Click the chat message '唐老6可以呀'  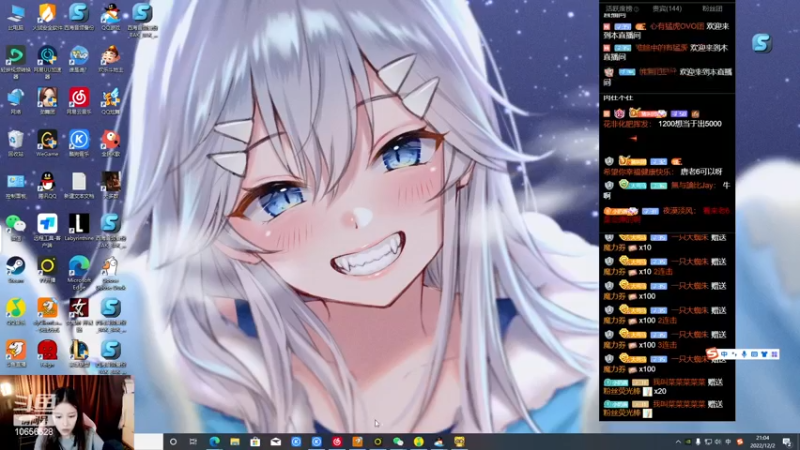pyautogui.click(x=702, y=172)
